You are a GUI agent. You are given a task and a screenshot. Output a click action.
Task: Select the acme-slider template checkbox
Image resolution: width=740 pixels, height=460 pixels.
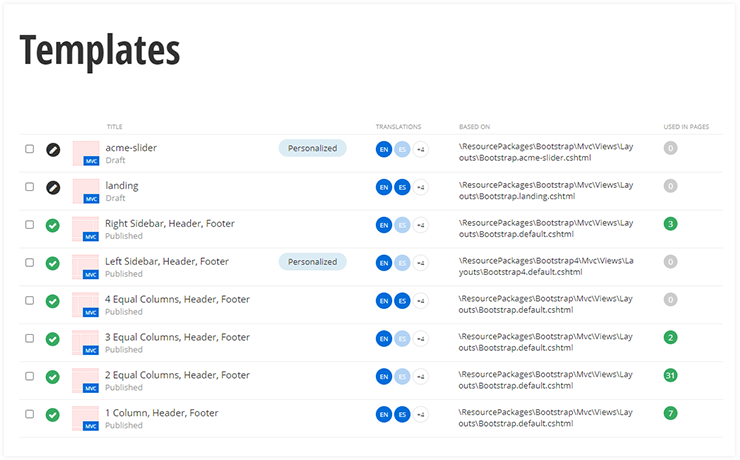[30, 149]
